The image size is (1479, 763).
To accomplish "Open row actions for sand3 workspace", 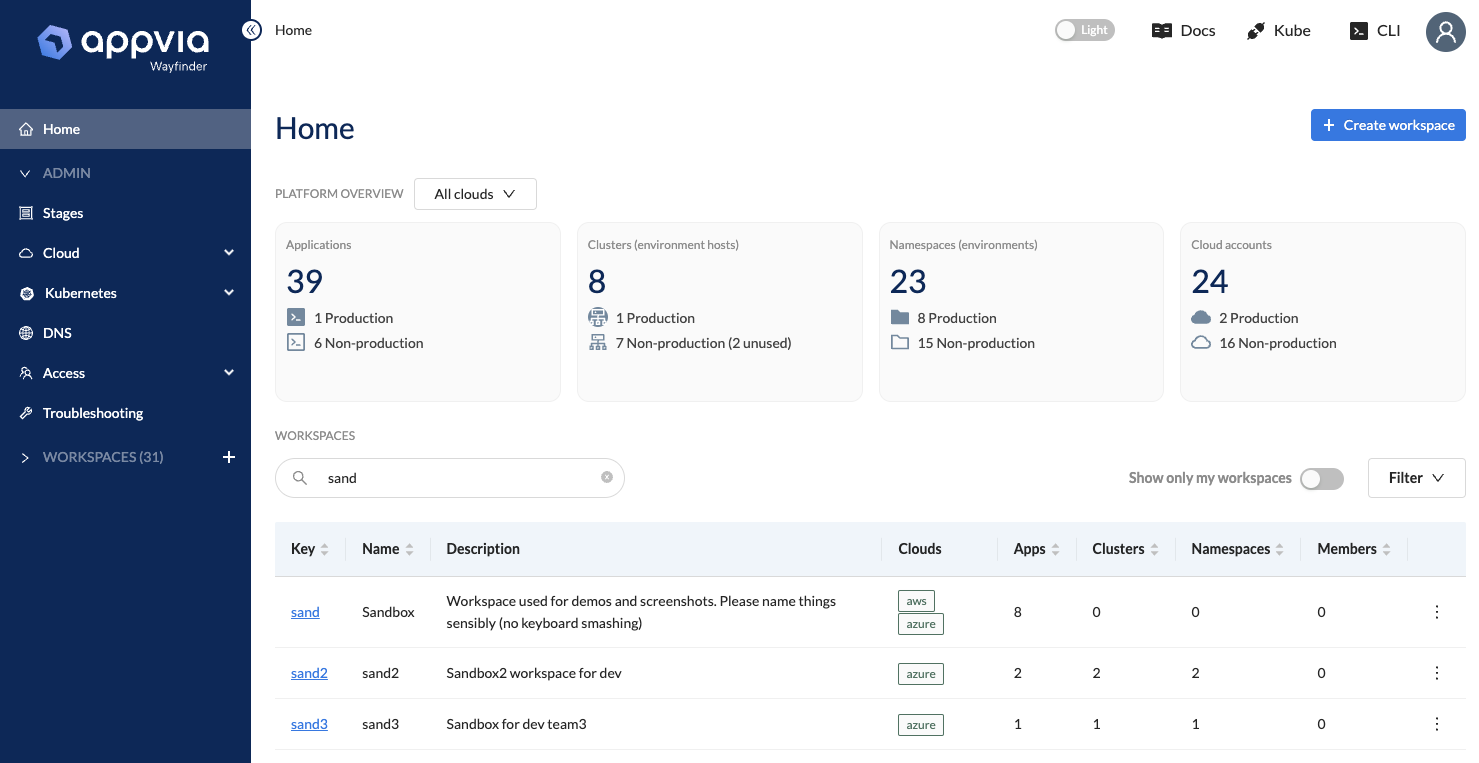I will (x=1437, y=724).
